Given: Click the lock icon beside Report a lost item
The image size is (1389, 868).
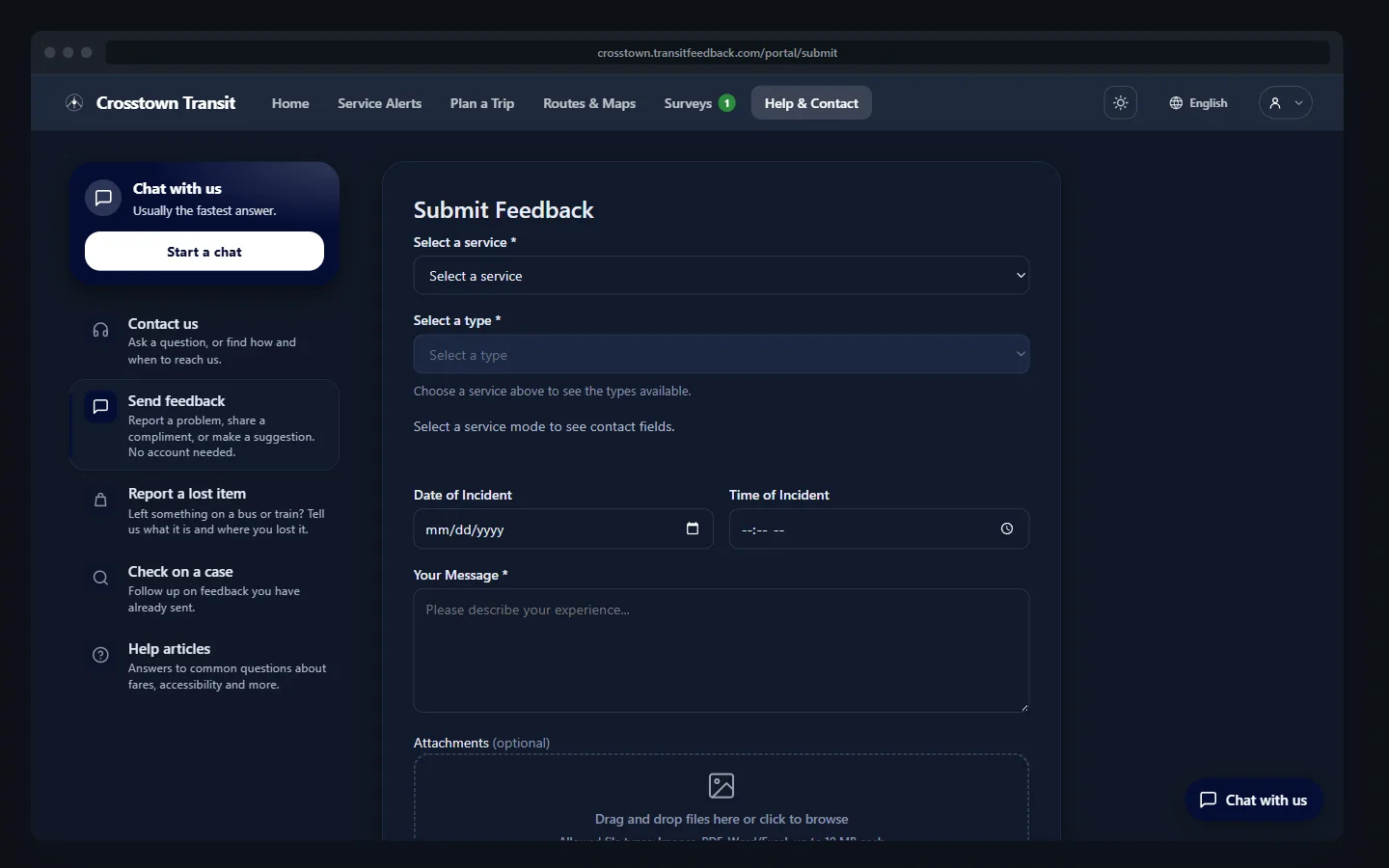Looking at the screenshot, I should (100, 500).
